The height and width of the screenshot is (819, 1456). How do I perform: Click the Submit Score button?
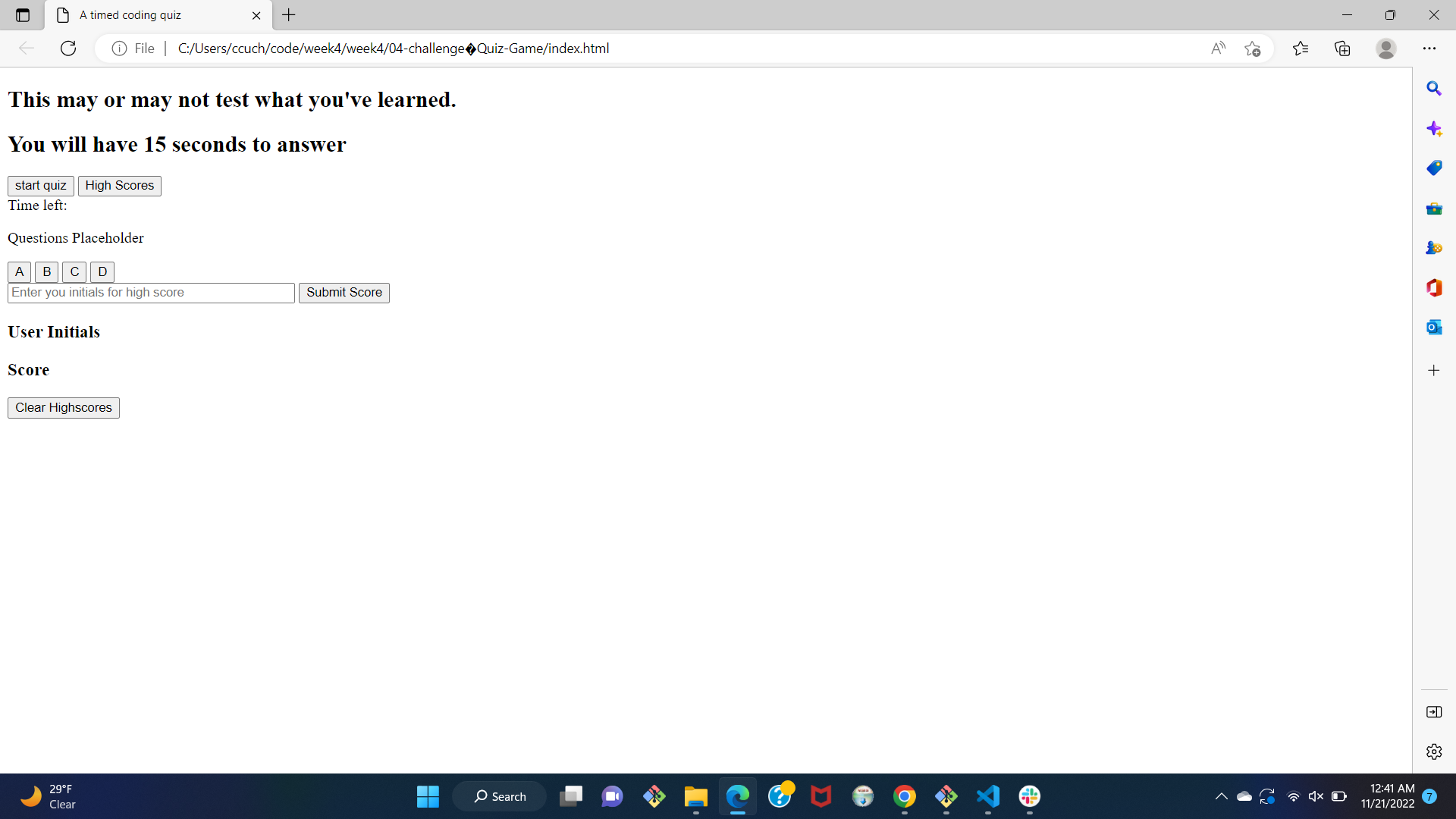coord(344,293)
